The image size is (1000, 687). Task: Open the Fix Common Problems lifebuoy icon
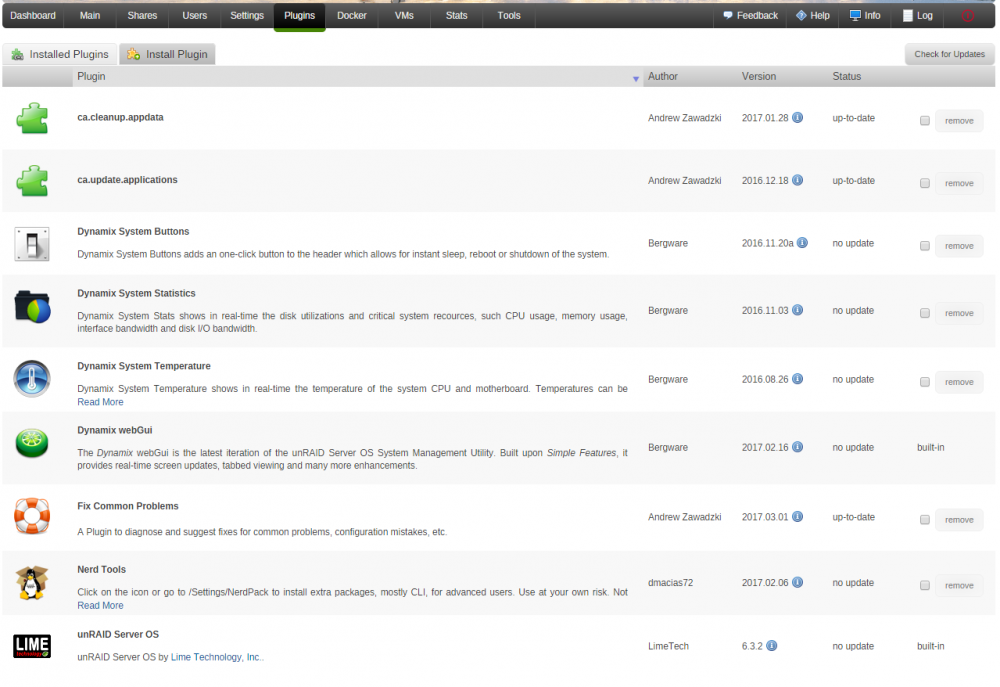click(x=32, y=515)
